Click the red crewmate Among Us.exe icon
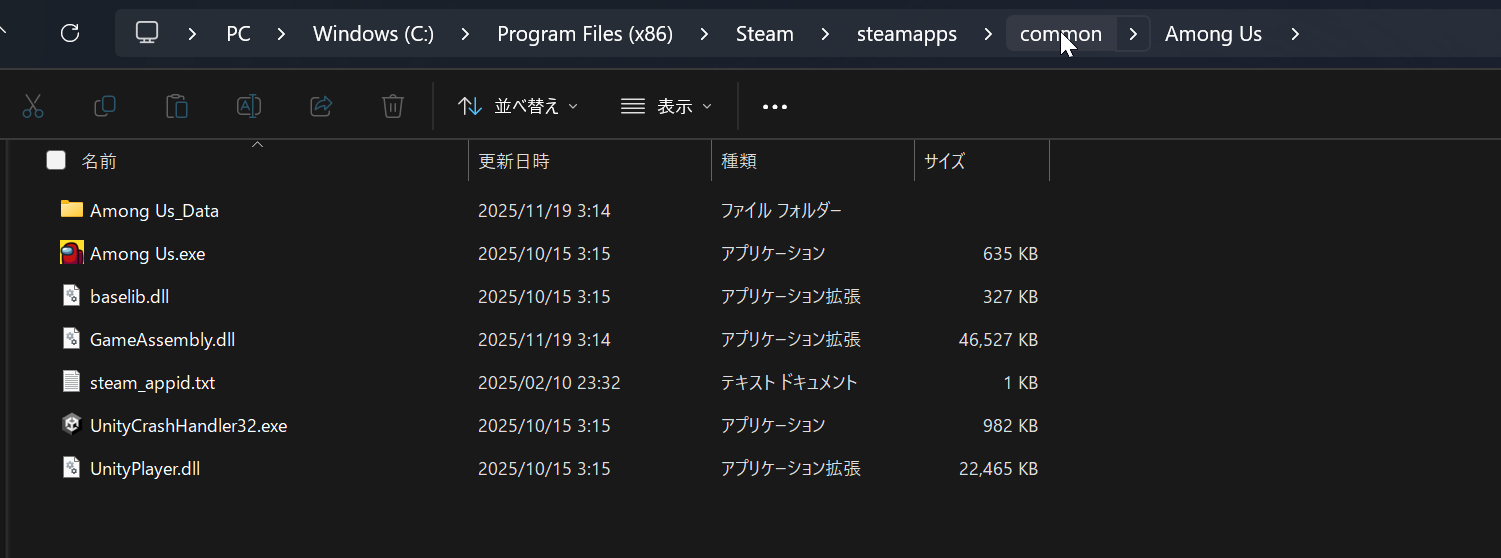 71,252
